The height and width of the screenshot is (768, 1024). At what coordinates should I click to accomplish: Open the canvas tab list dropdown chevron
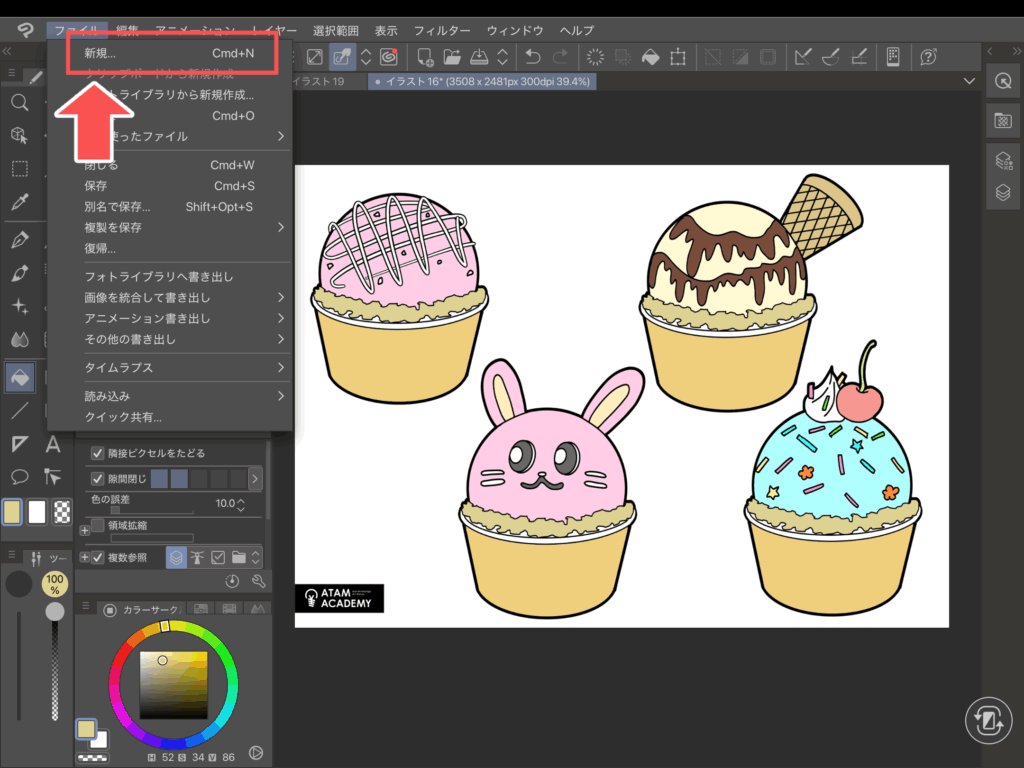coord(967,81)
